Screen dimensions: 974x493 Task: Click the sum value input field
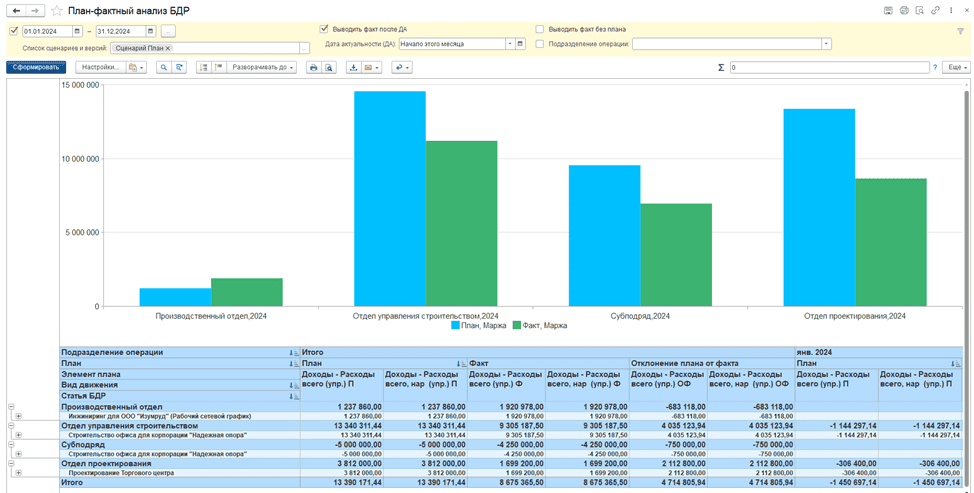click(828, 68)
